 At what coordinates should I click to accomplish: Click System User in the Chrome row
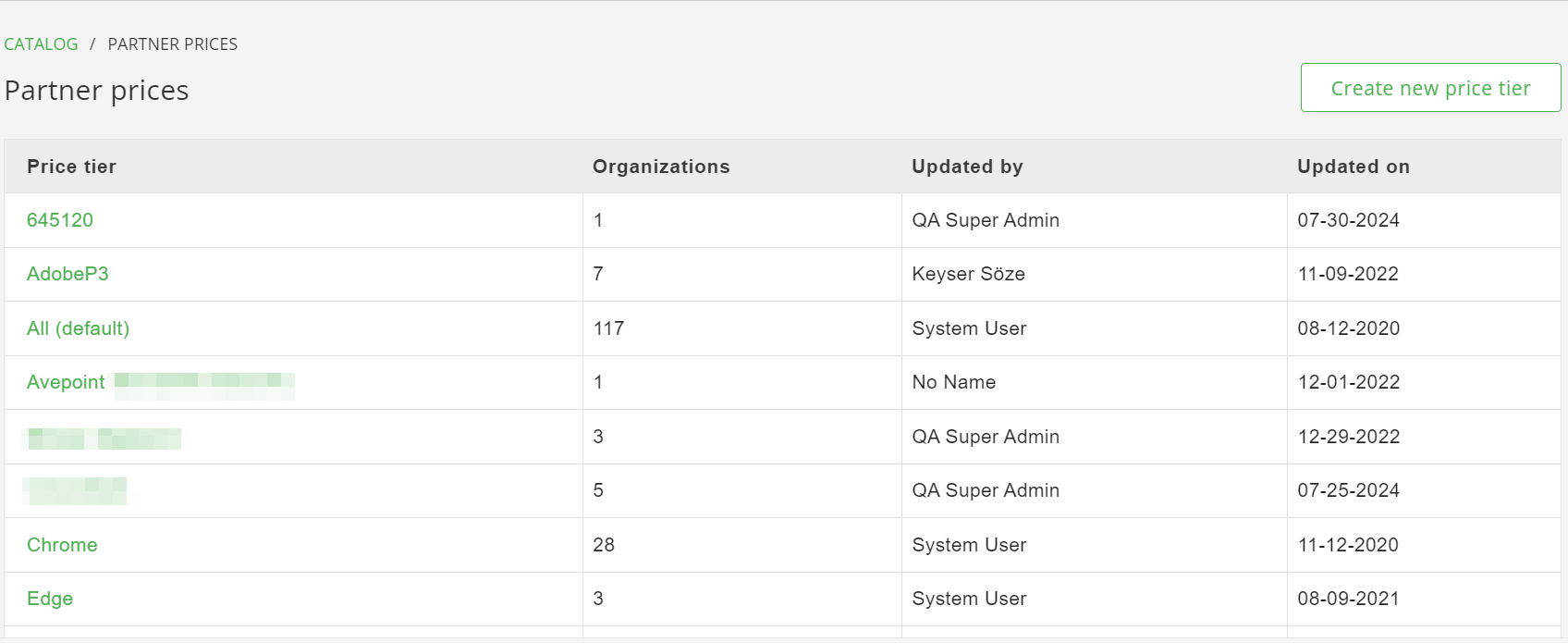click(969, 545)
